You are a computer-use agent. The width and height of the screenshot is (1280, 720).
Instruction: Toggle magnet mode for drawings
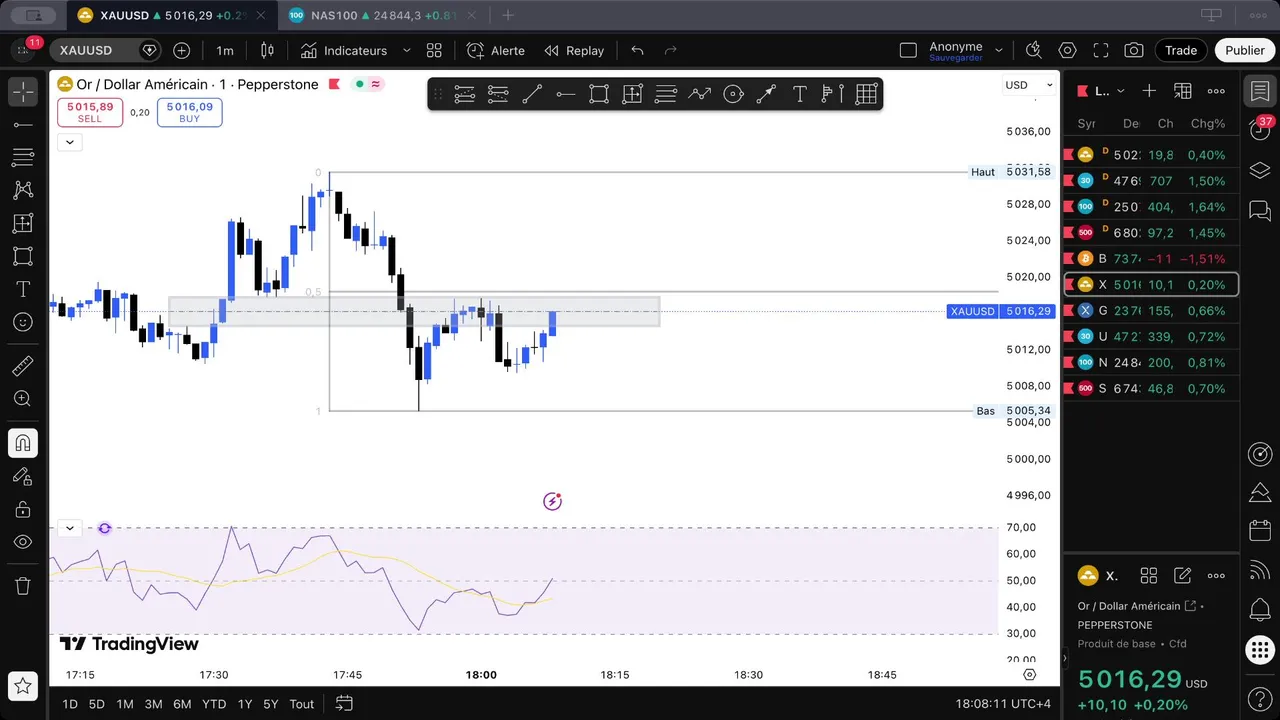[x=22, y=443]
